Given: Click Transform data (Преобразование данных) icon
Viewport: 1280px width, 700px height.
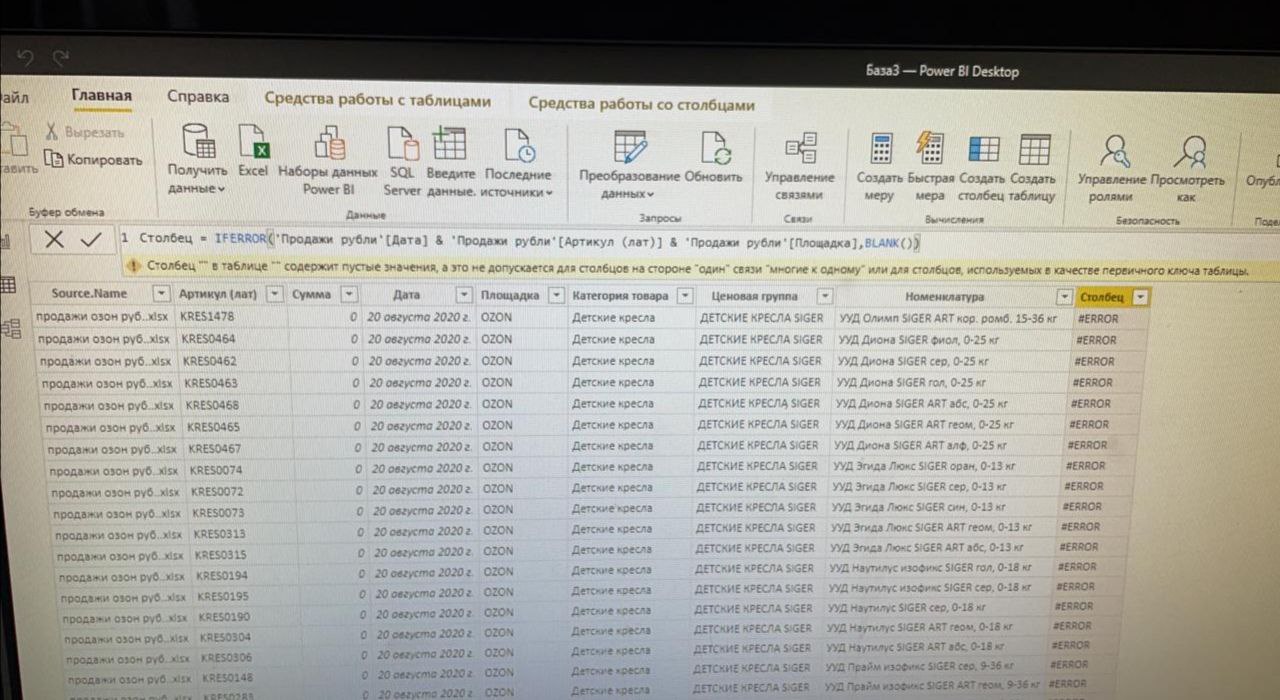Looking at the screenshot, I should pyautogui.click(x=630, y=148).
